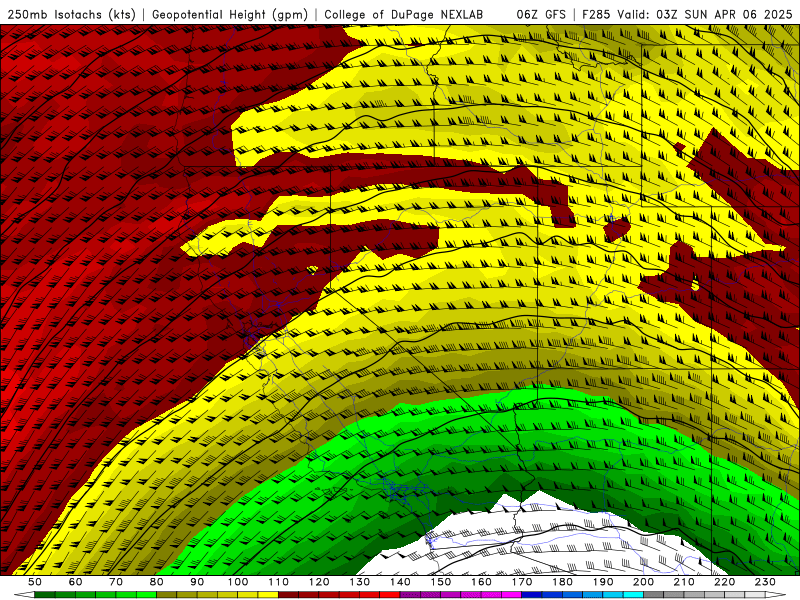
Task: Pick the bright yellow swatch just left of 110
Action: click(x=268, y=594)
